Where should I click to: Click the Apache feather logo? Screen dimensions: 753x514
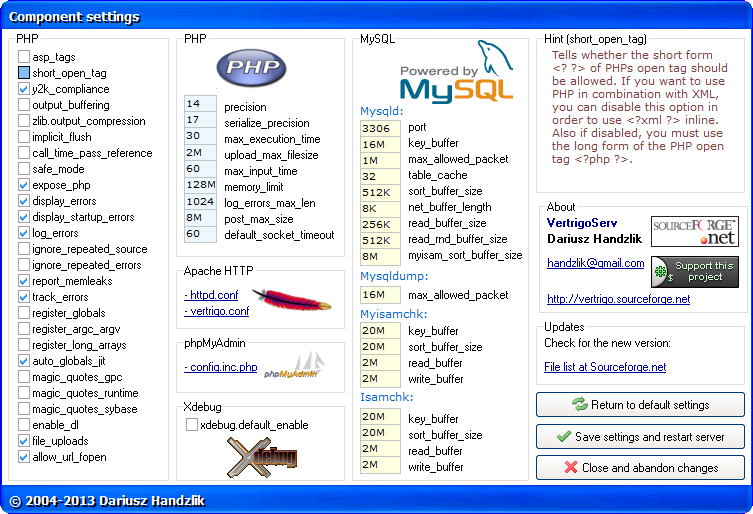[x=291, y=299]
